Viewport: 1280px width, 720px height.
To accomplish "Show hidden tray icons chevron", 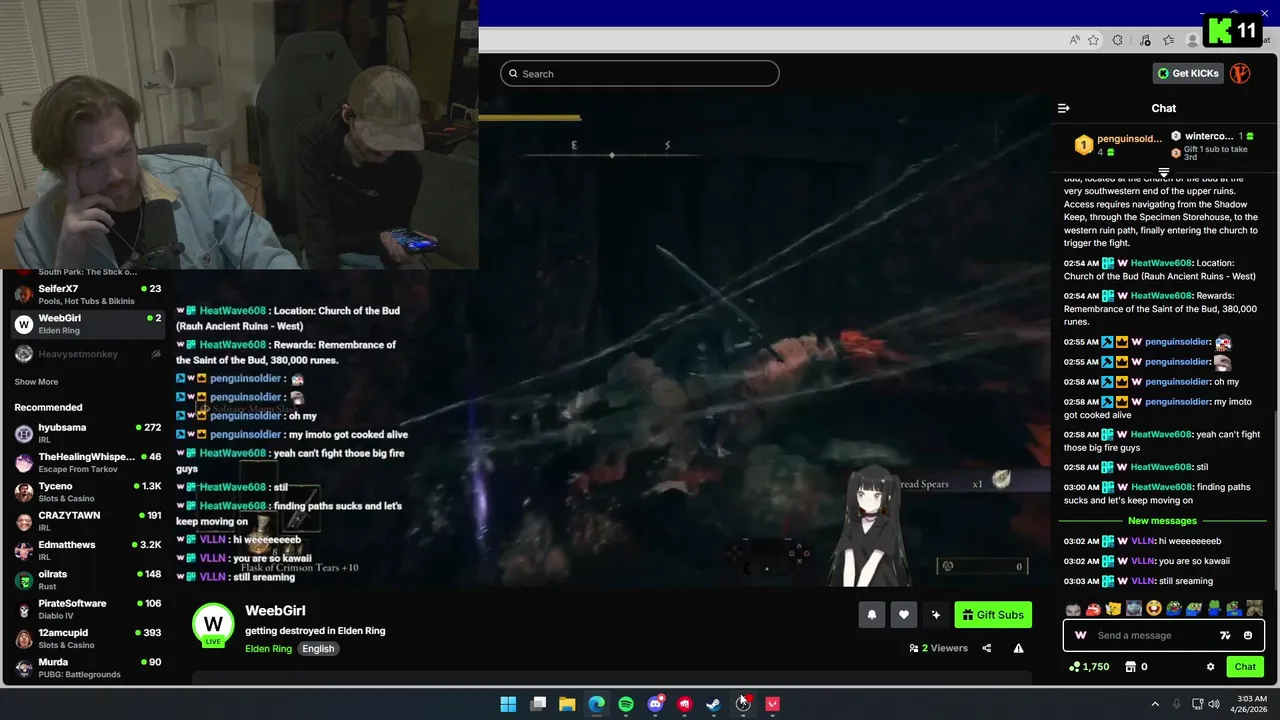I will point(1155,704).
